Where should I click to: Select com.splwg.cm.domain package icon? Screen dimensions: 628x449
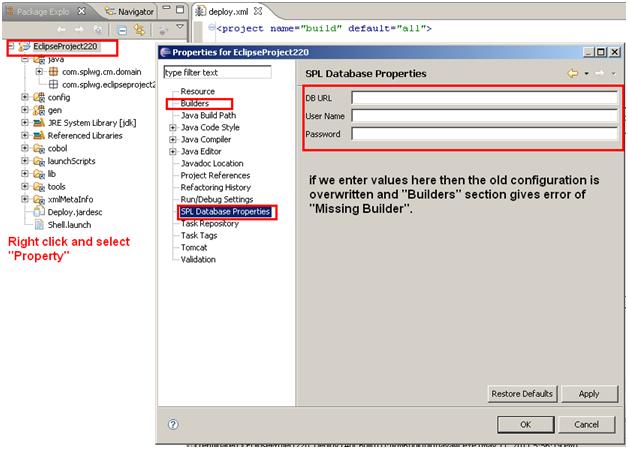[x=53, y=72]
